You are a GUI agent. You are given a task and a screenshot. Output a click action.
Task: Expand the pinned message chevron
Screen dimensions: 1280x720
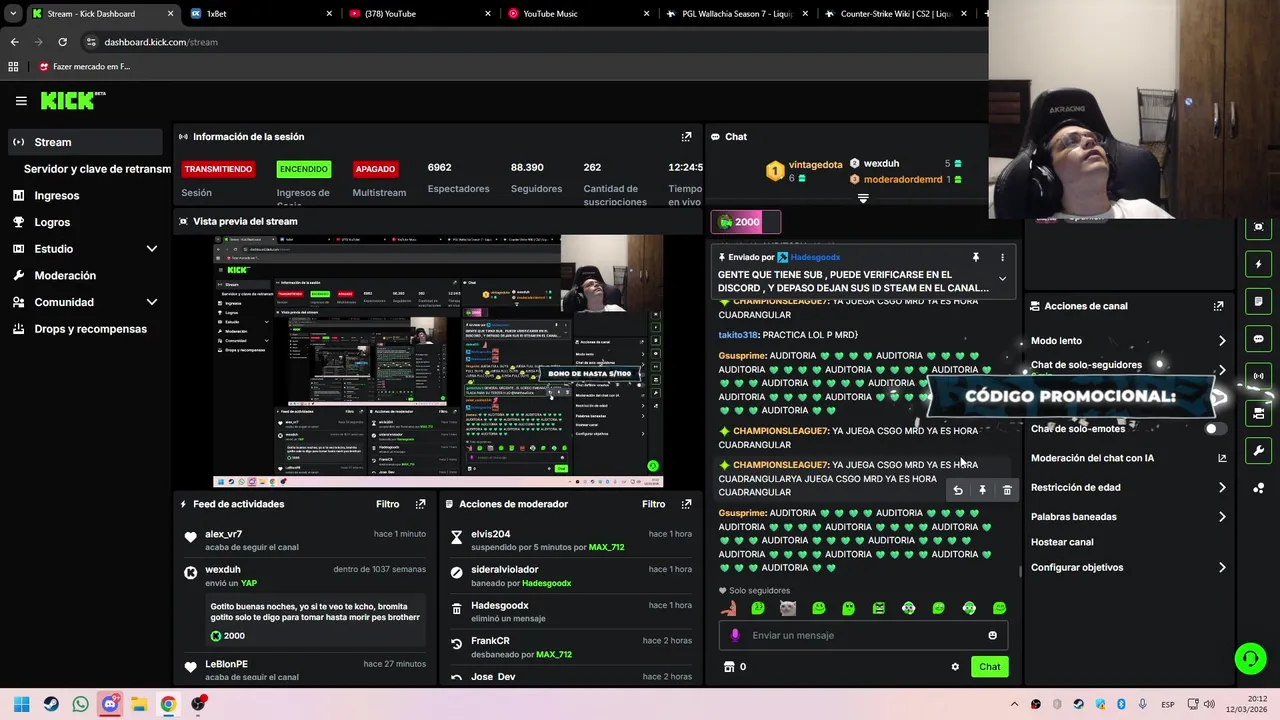coord(1002,279)
